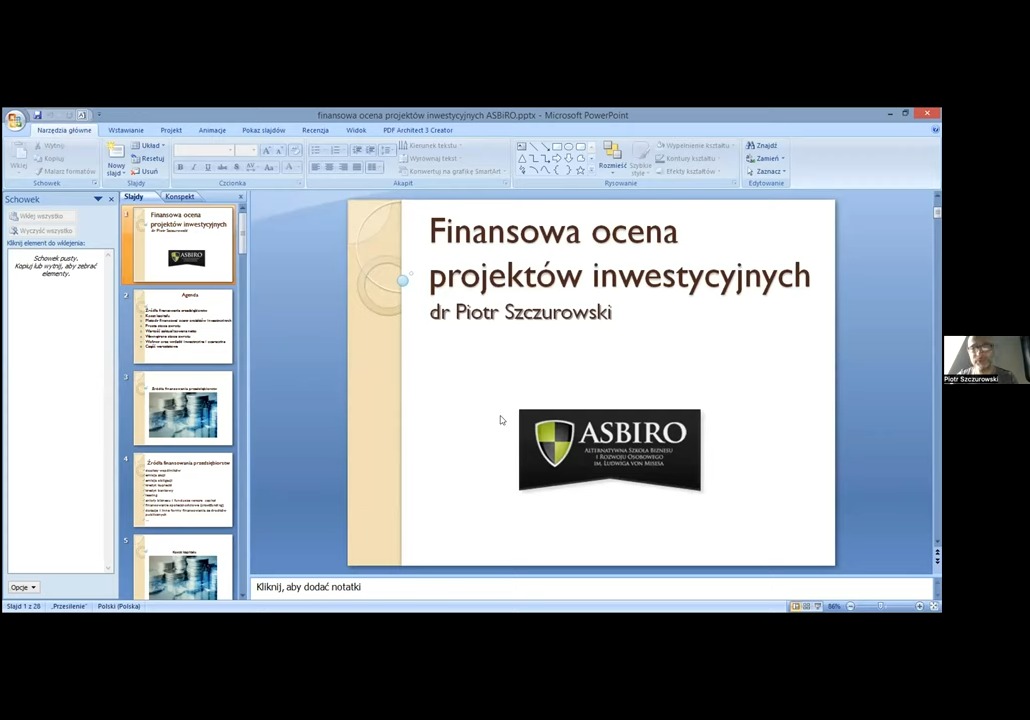Switch to the Konspekt outline tab
Image resolution: width=1030 pixels, height=720 pixels.
pyautogui.click(x=179, y=196)
